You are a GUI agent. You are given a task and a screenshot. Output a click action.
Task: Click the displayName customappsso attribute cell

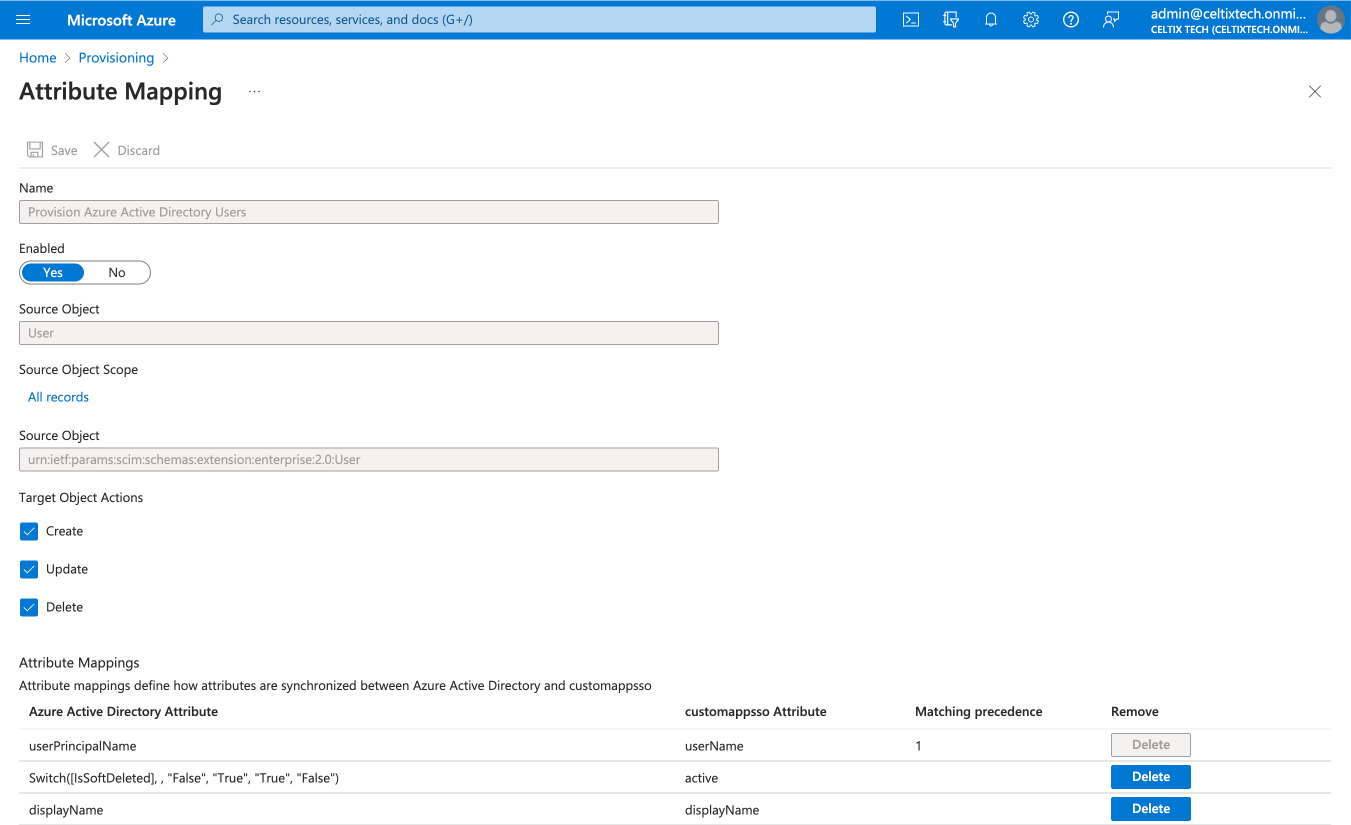pos(722,810)
